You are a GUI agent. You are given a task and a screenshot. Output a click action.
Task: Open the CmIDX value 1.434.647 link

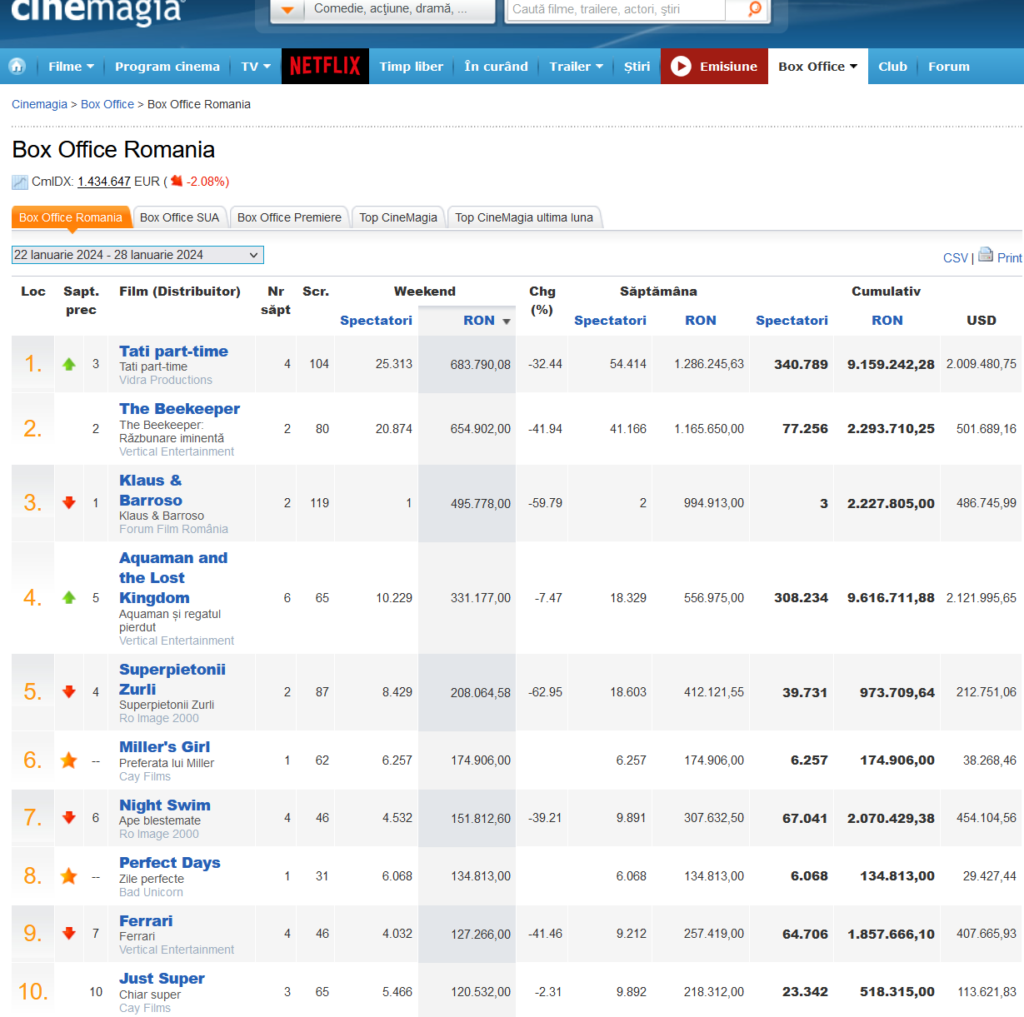pos(104,182)
